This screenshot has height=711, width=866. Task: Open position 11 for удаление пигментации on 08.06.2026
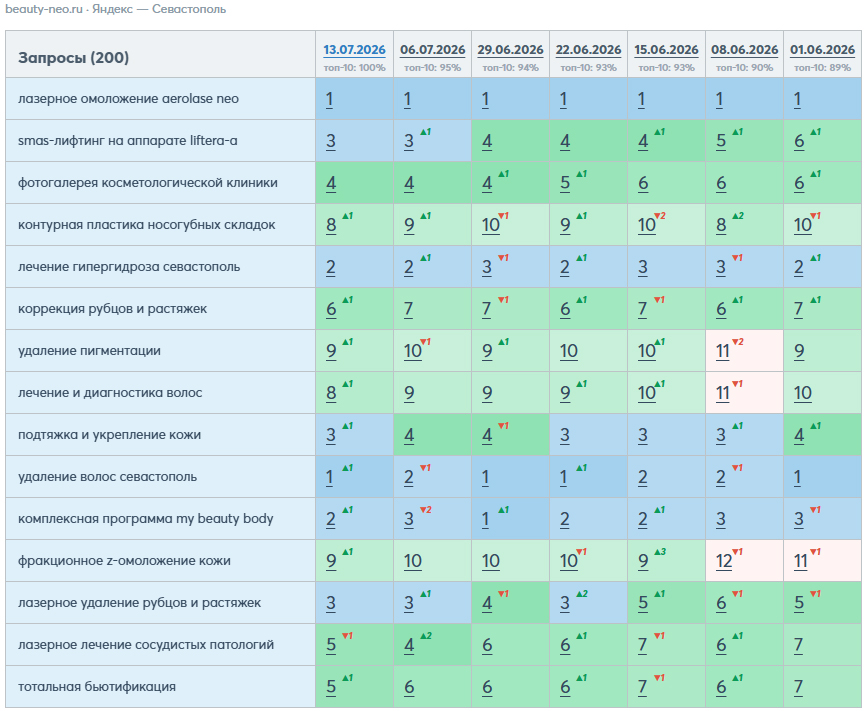(722, 351)
